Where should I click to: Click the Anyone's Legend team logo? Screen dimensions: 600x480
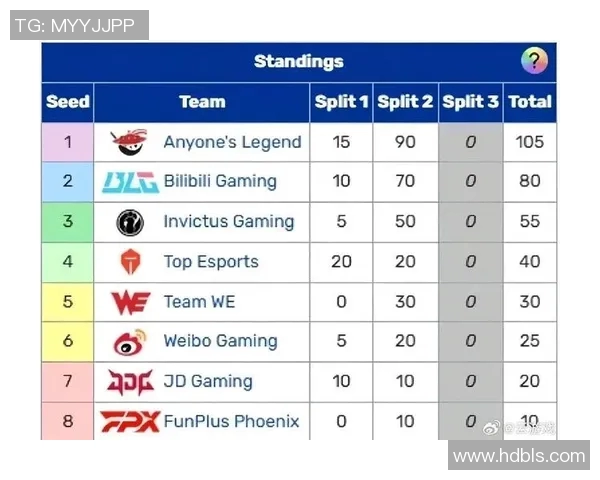(x=130, y=142)
